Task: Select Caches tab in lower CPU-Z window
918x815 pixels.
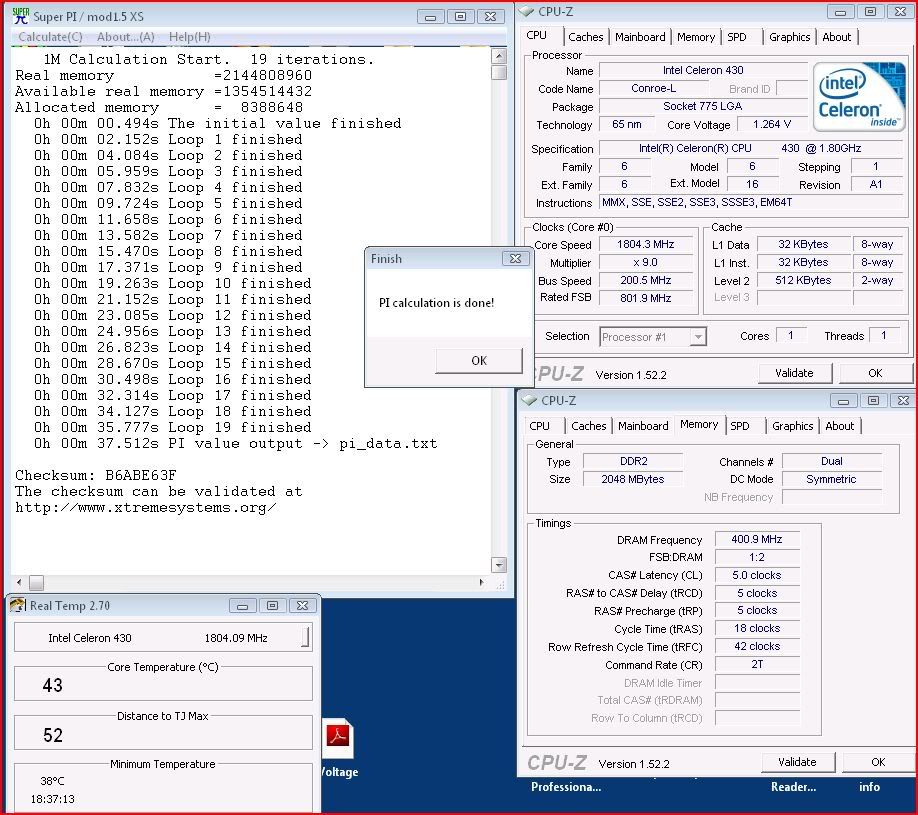Action: (588, 426)
